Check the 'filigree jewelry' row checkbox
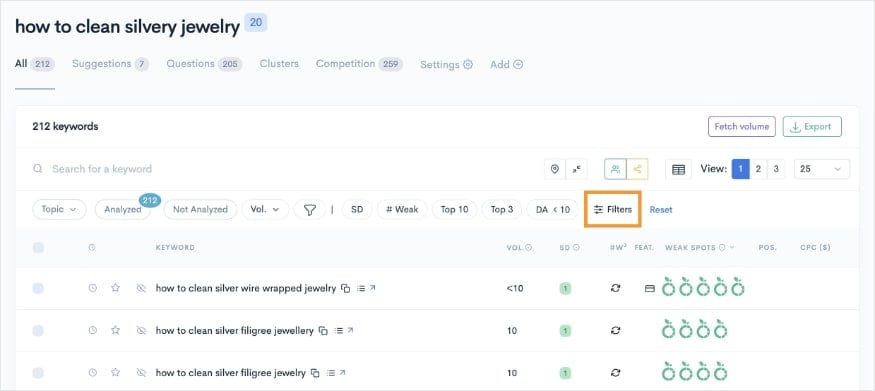875x391 pixels. [38, 373]
